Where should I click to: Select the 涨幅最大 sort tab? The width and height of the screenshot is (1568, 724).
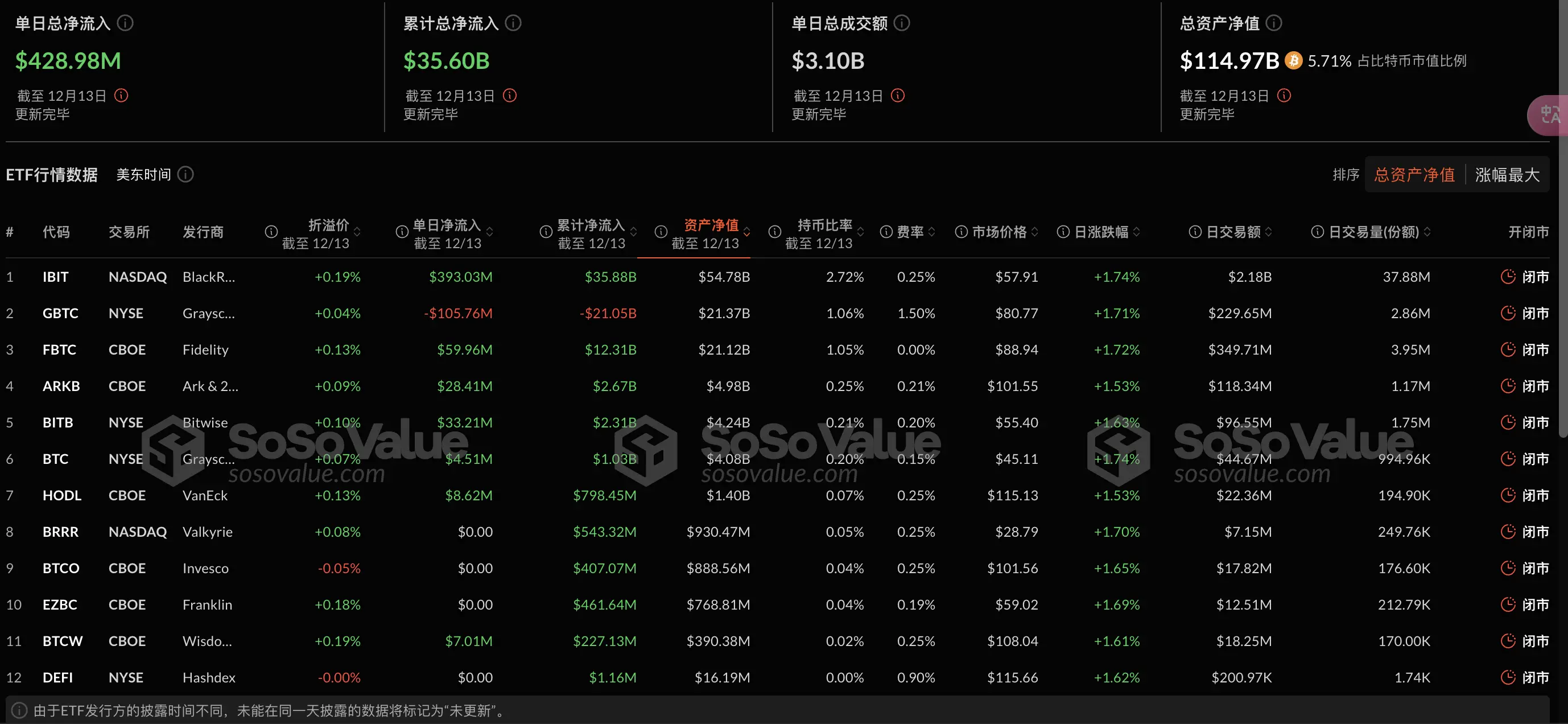point(1507,175)
